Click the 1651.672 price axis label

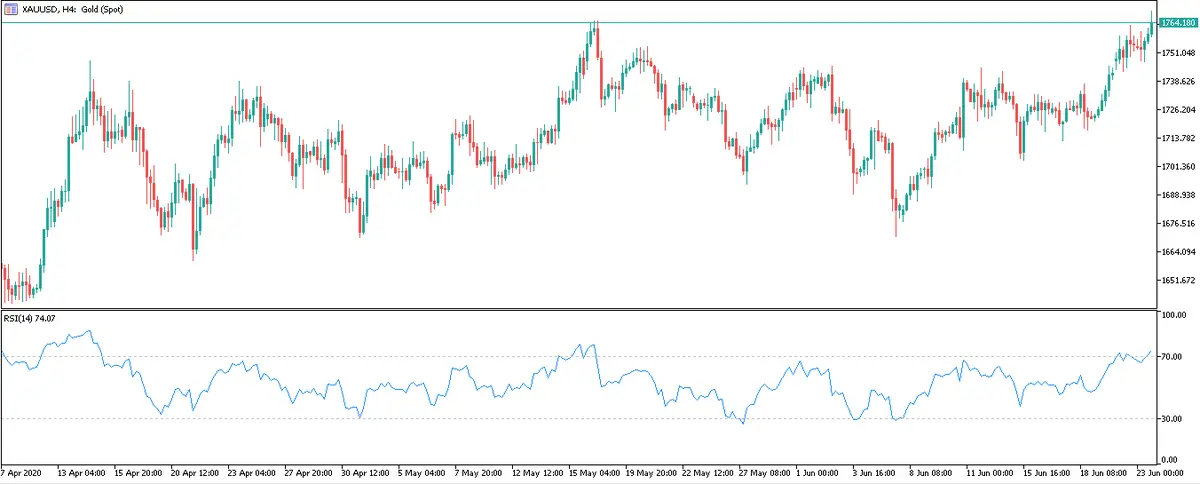[x=1178, y=280]
